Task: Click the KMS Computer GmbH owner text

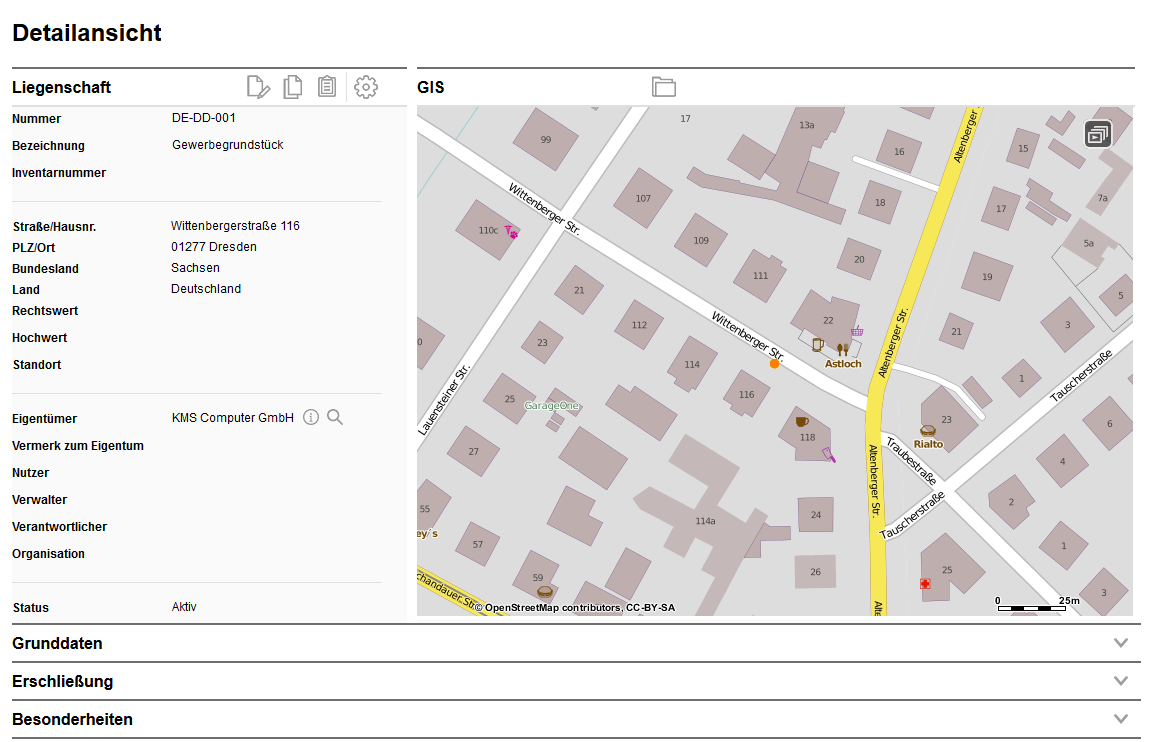Action: coord(232,418)
